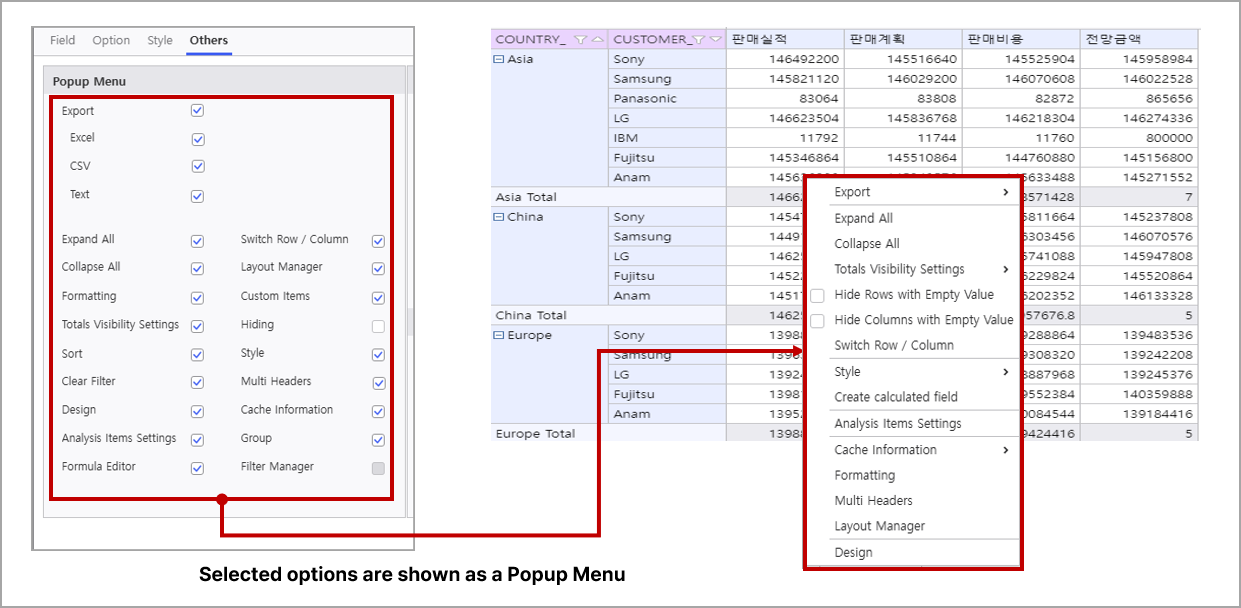Toggle the Collapse All checkbox
Viewport: 1241px width, 608px height.
pyautogui.click(x=197, y=269)
